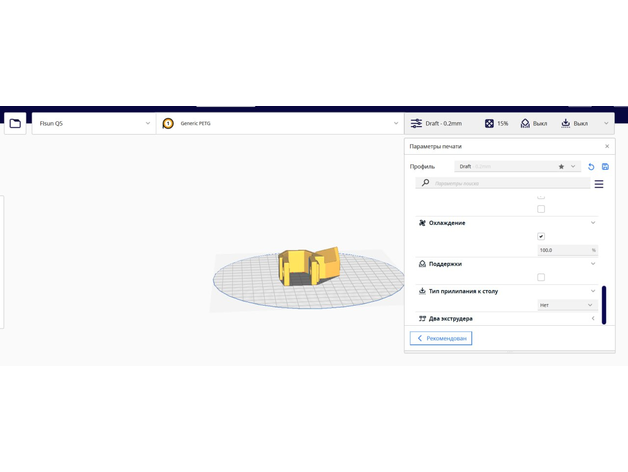Click the build plate adhesion icon in top bar

(565, 123)
